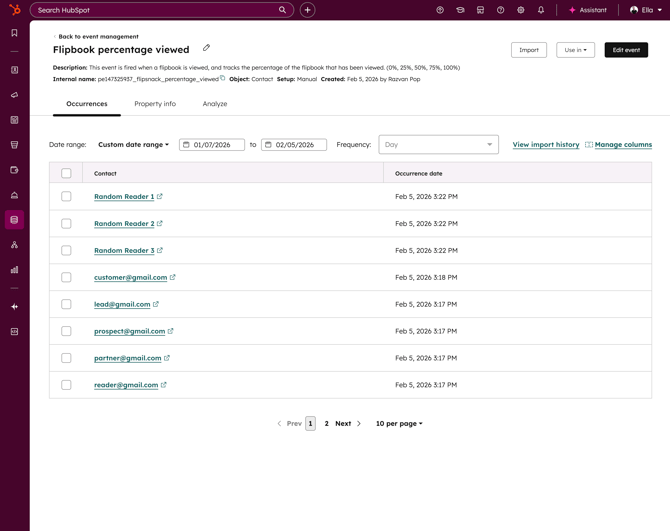Open the settings gear icon
Screen dimensions: 670x531
[x=521, y=10]
